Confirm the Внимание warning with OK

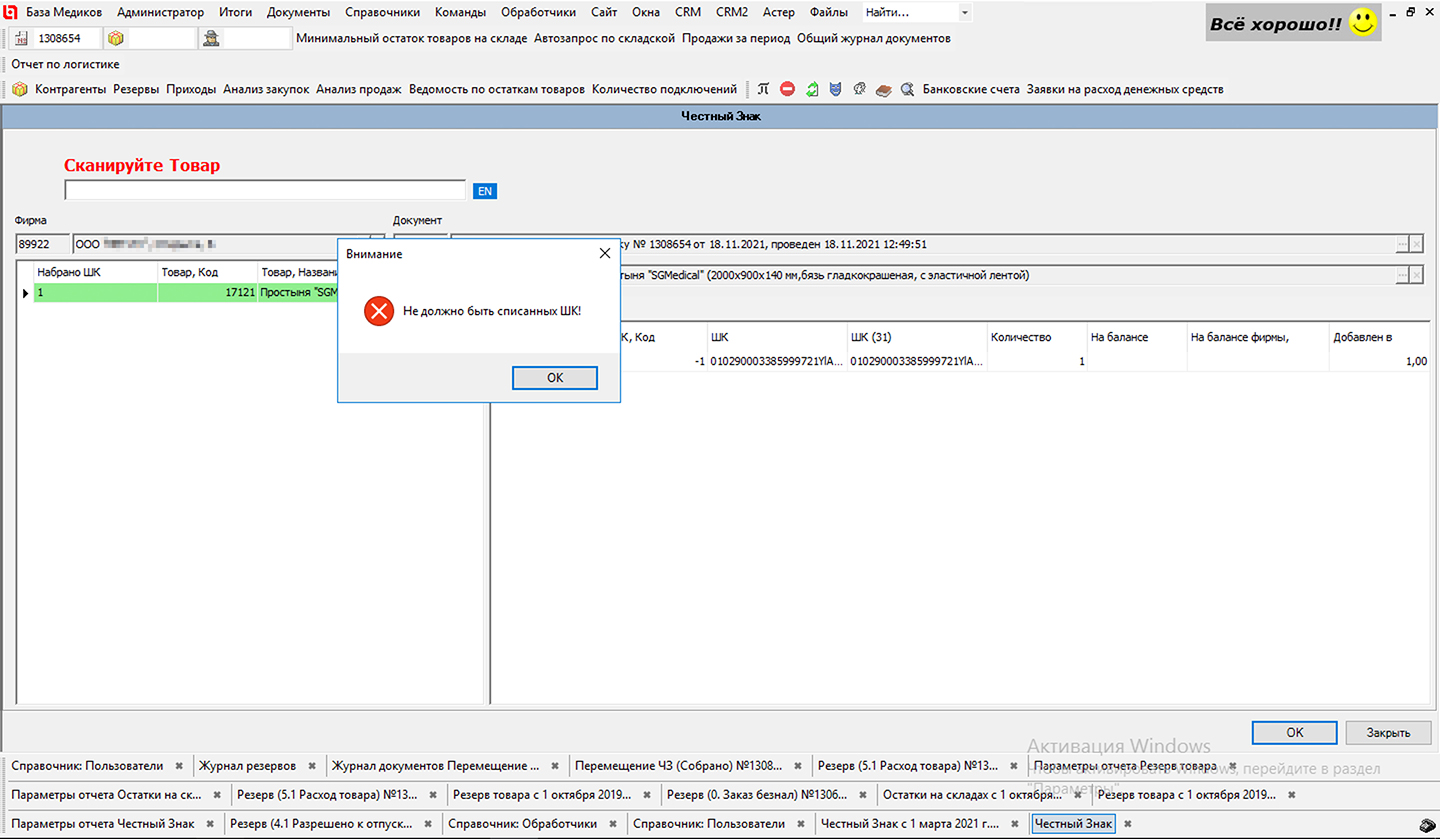[555, 378]
